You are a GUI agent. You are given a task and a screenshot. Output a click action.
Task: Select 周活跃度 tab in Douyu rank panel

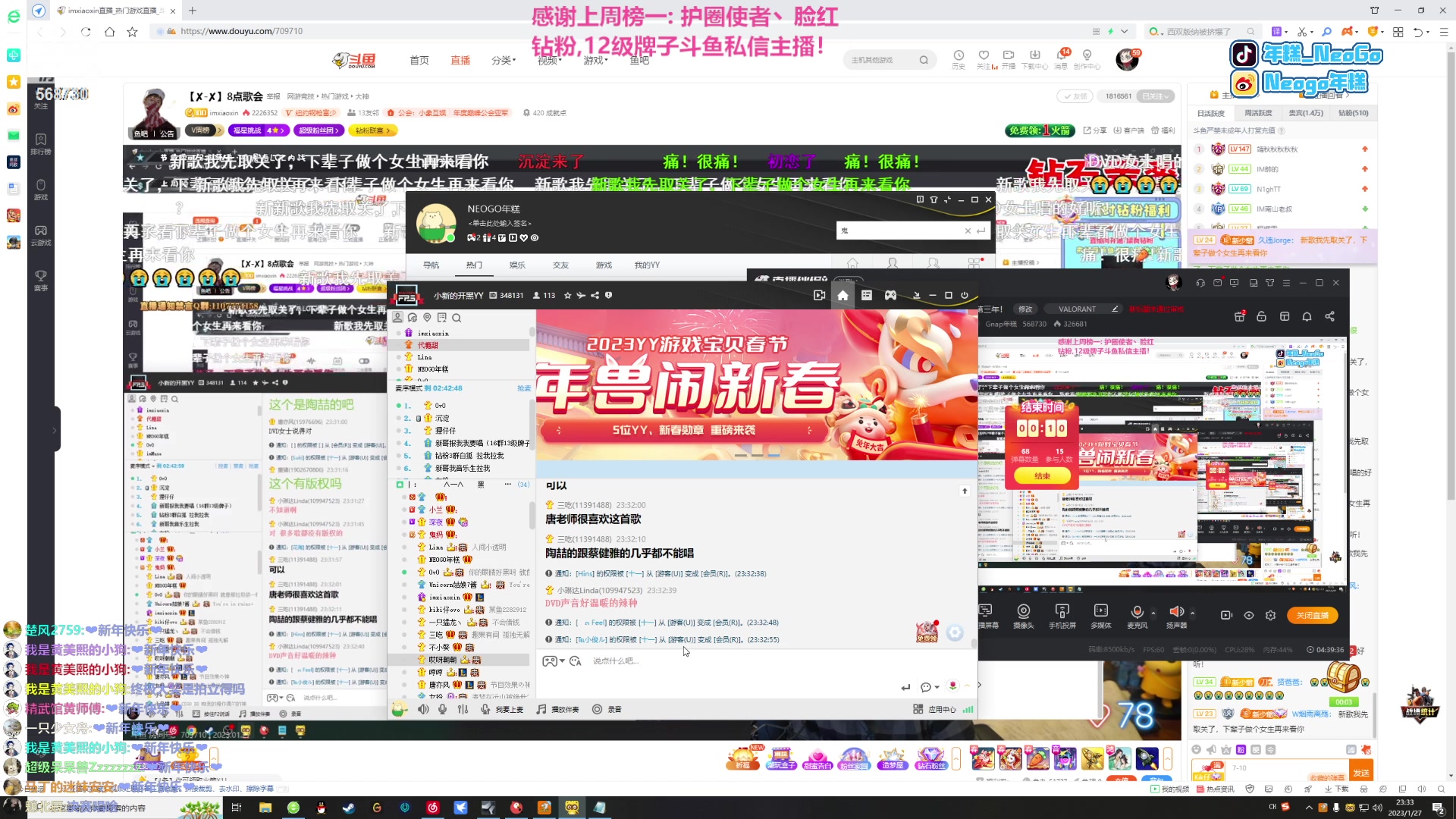coord(1258,113)
